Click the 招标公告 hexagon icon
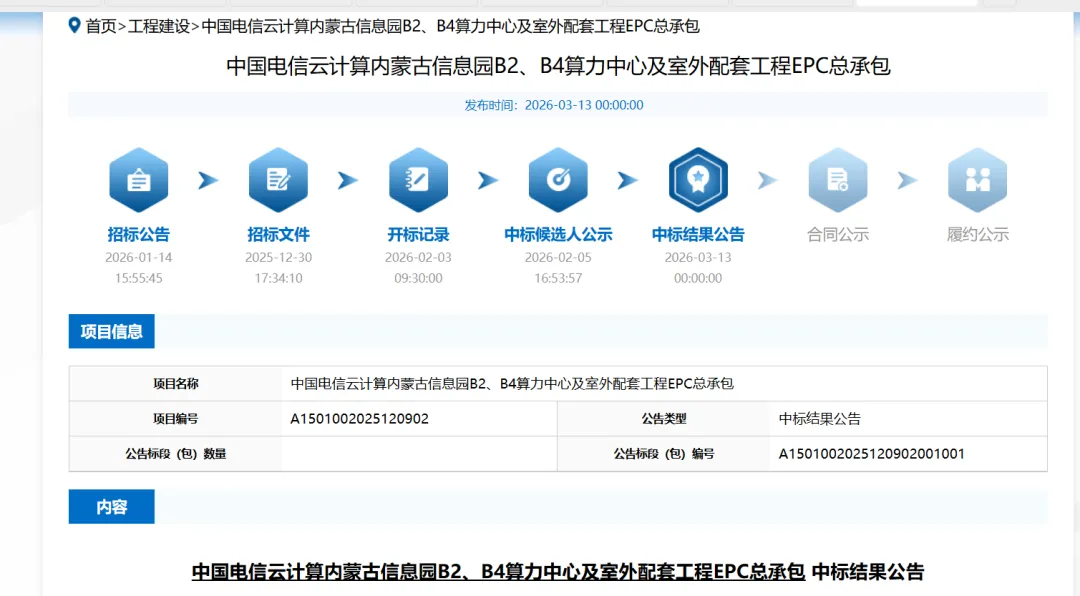Viewport: 1080px width, 596px height. coord(138,180)
